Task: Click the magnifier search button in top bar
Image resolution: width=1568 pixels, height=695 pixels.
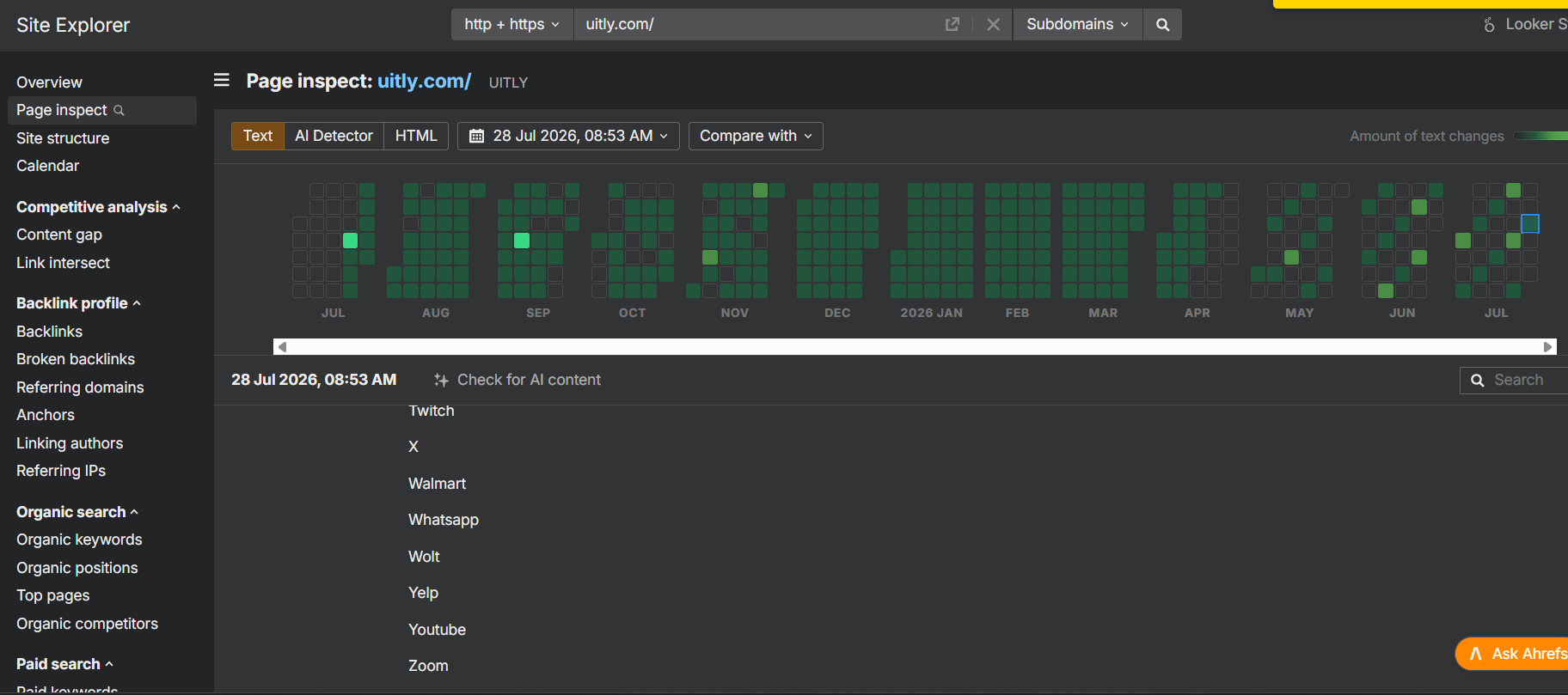Action: point(1162,25)
